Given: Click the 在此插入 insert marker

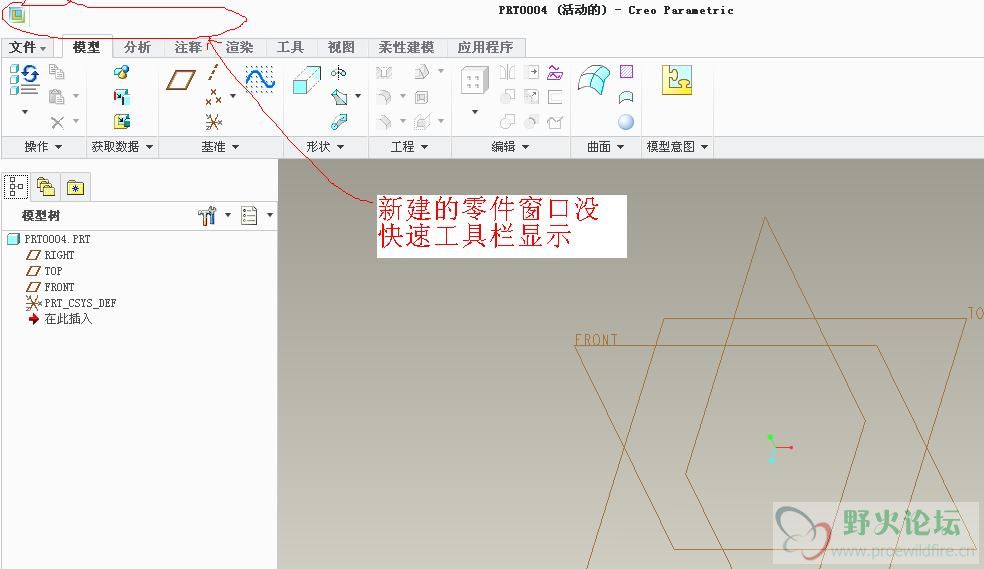Looking at the screenshot, I should coord(60,319).
